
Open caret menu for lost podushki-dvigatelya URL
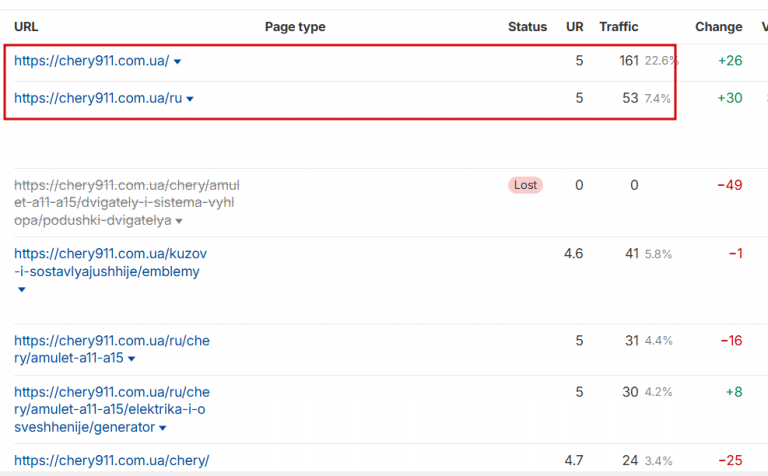click(179, 221)
